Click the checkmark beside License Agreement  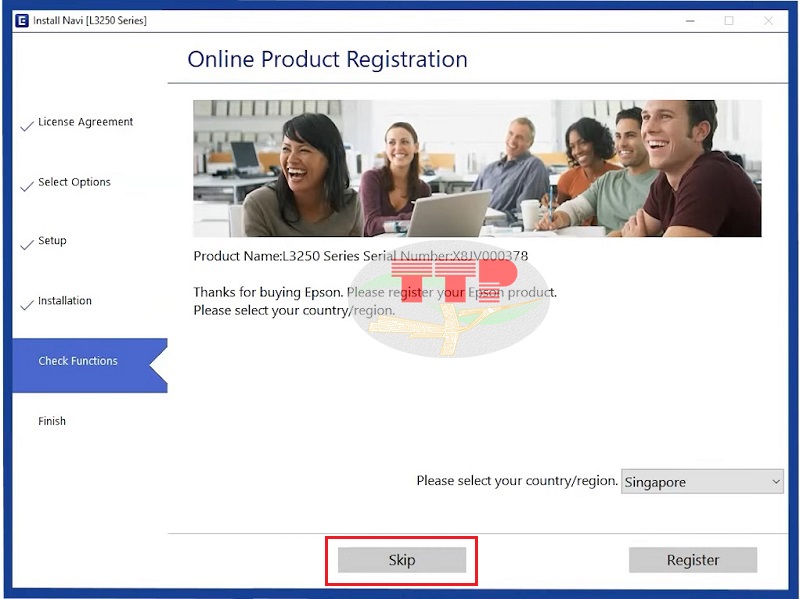(x=27, y=126)
